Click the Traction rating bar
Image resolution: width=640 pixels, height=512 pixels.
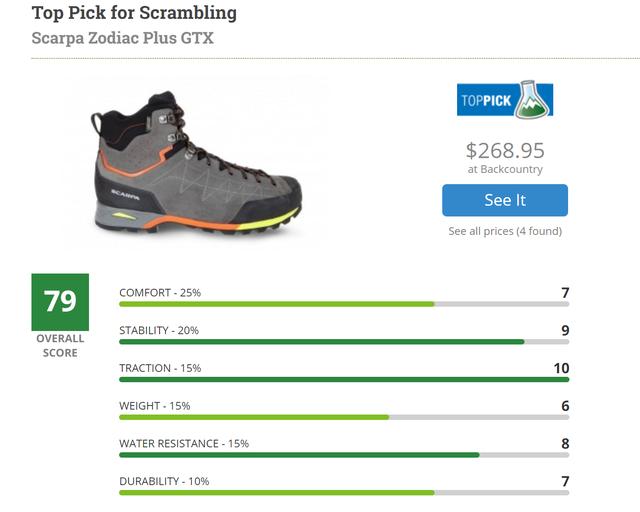[x=343, y=379]
